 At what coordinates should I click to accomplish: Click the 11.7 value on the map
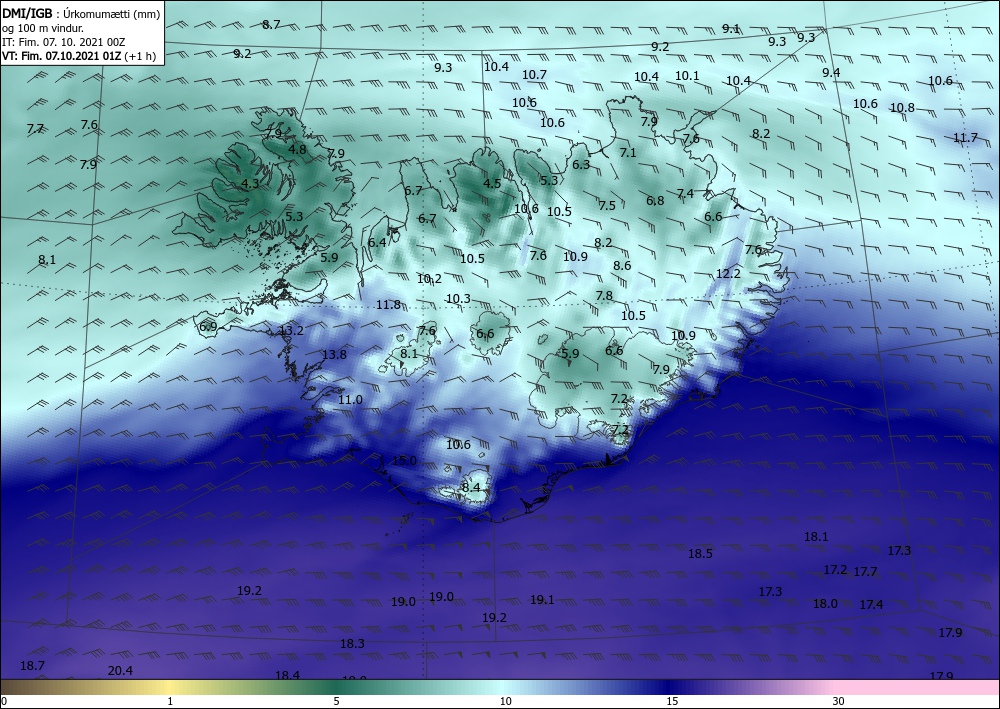tap(965, 137)
